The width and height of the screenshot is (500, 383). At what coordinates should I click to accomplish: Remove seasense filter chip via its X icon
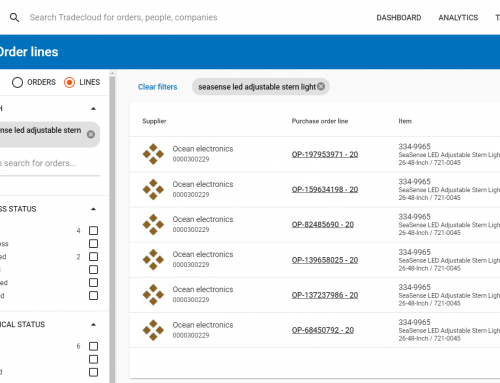321,86
